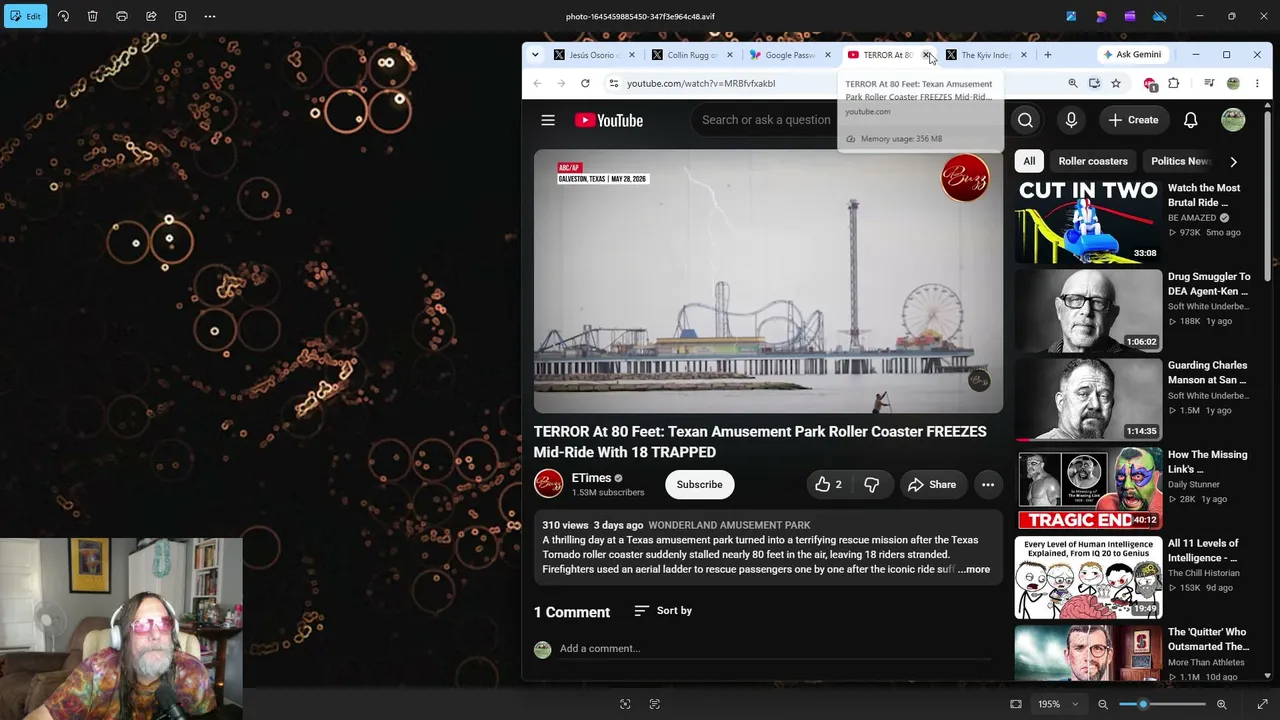The width and height of the screenshot is (1280, 720).
Task: Start slideshow in the Photos toolbar
Action: [180, 16]
